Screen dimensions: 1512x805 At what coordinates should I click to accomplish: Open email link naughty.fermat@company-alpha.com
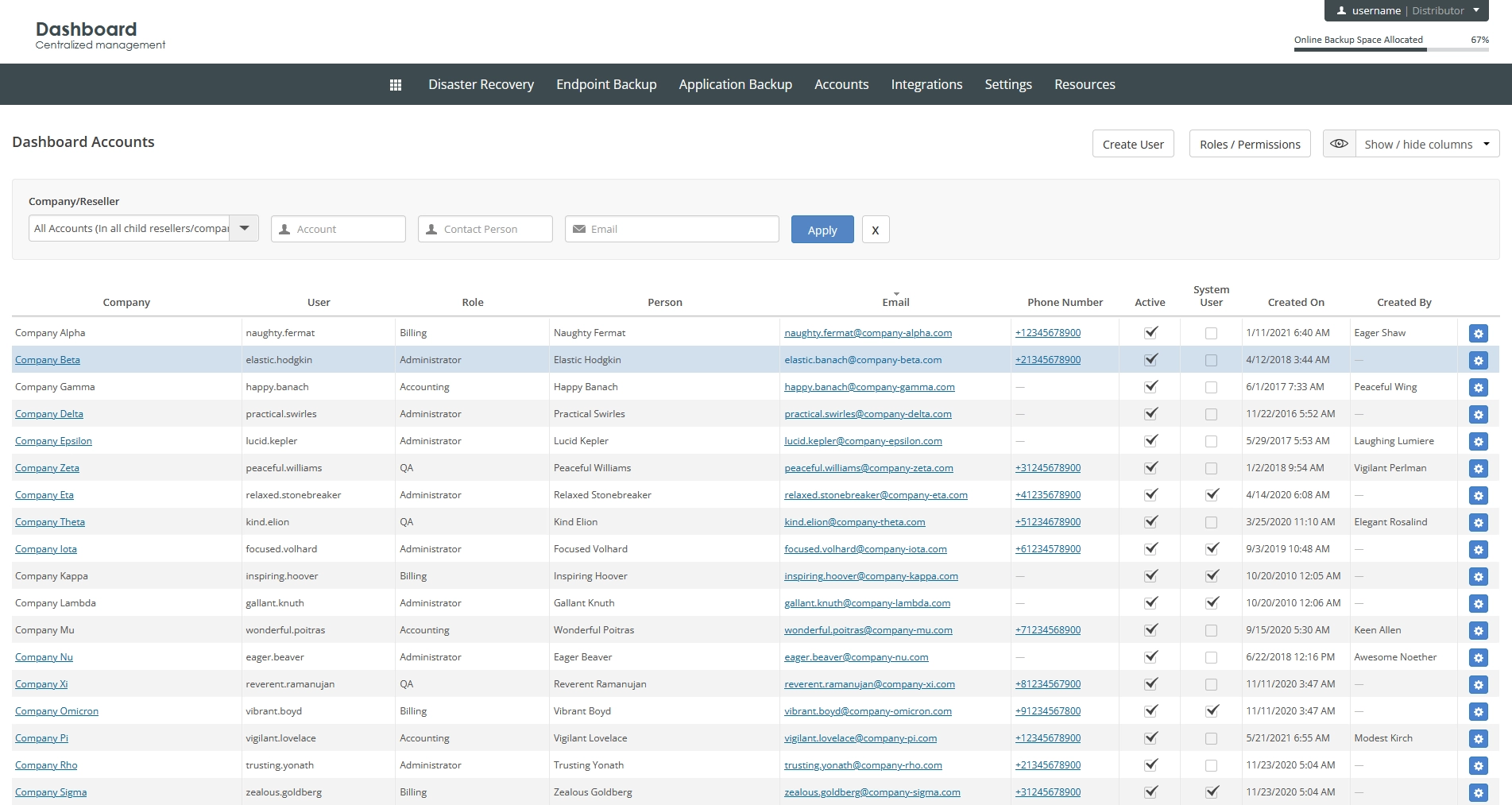click(868, 333)
